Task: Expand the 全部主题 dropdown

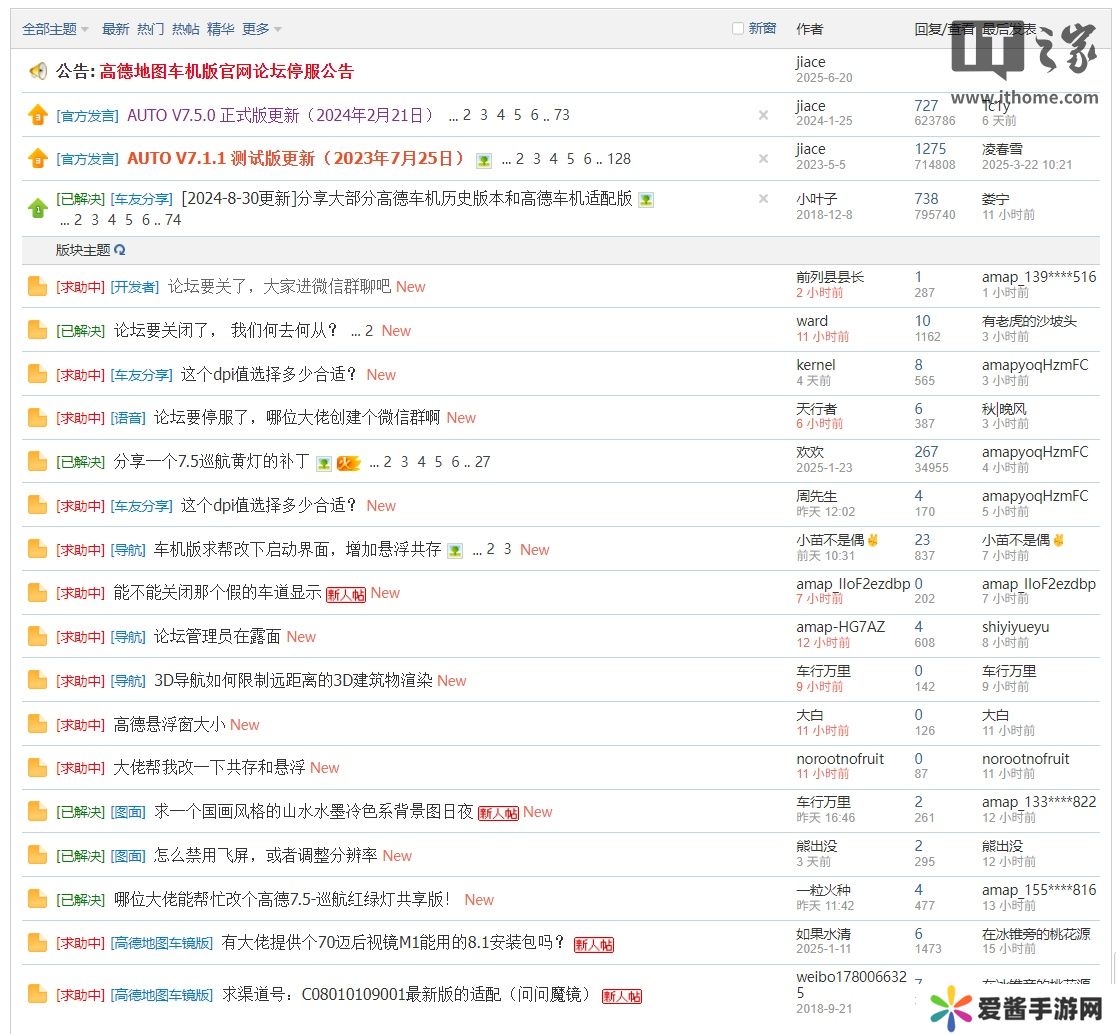Action: pos(55,29)
